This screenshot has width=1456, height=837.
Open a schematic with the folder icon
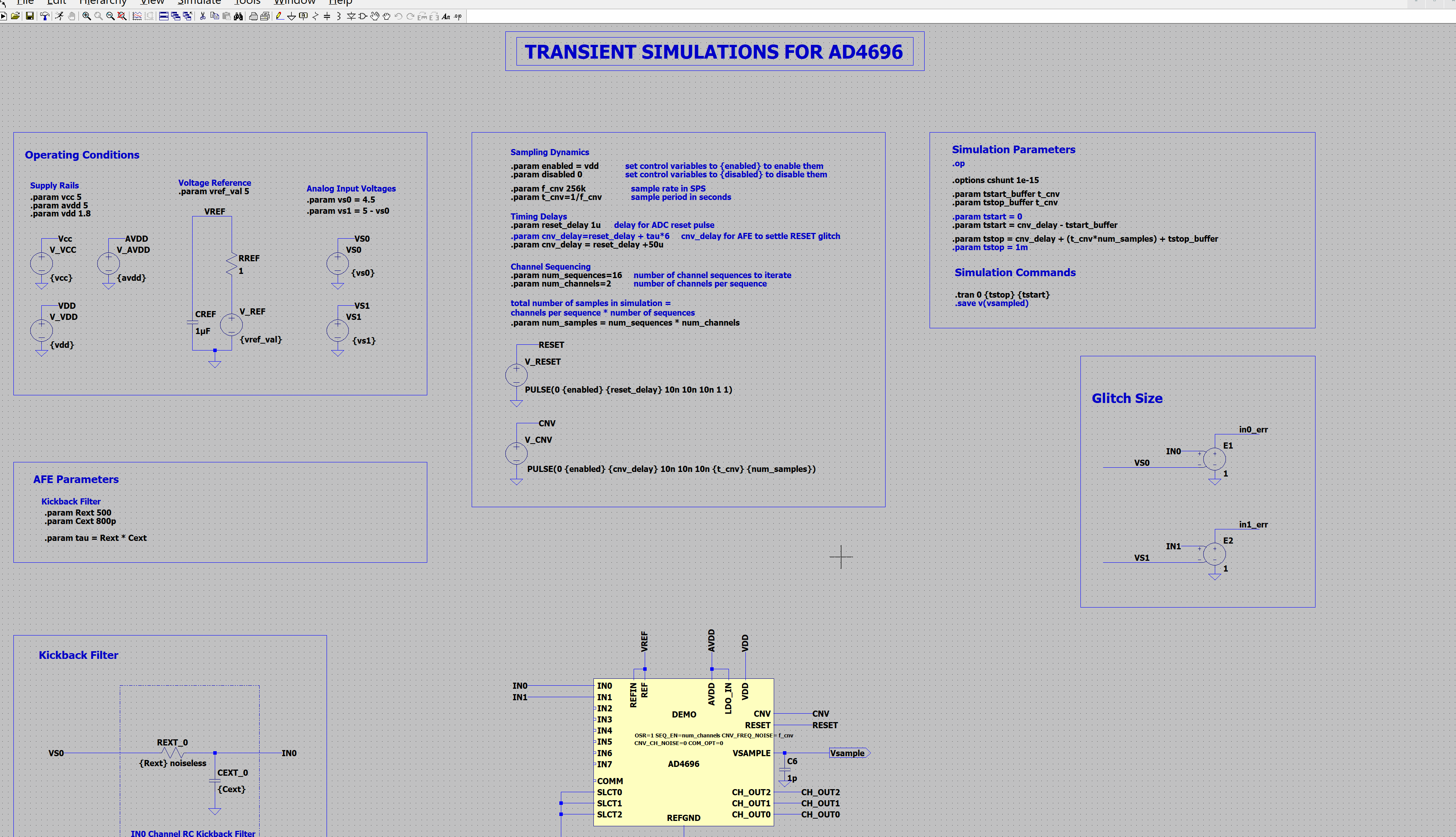click(x=16, y=16)
